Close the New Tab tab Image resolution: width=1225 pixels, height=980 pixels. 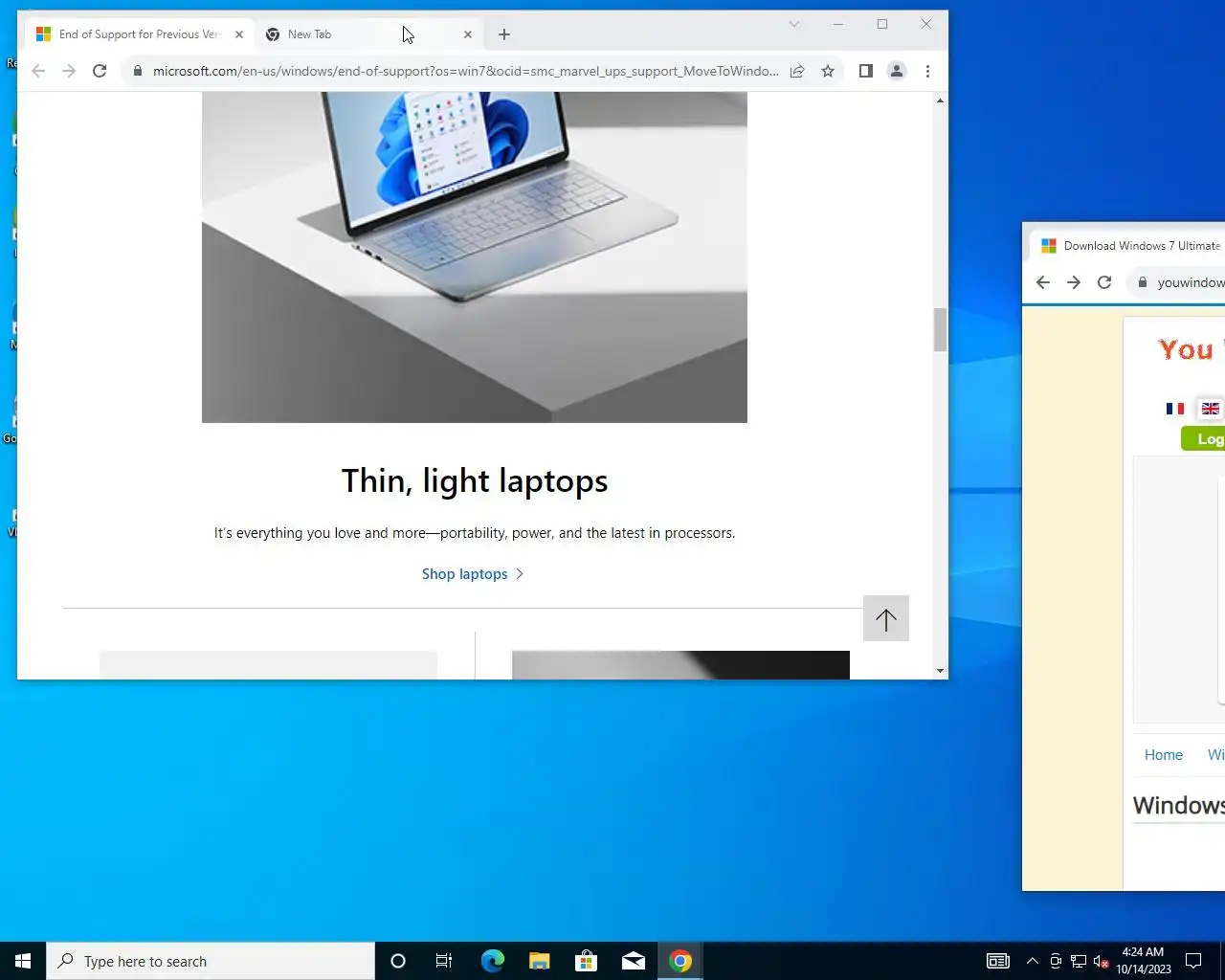click(x=468, y=34)
